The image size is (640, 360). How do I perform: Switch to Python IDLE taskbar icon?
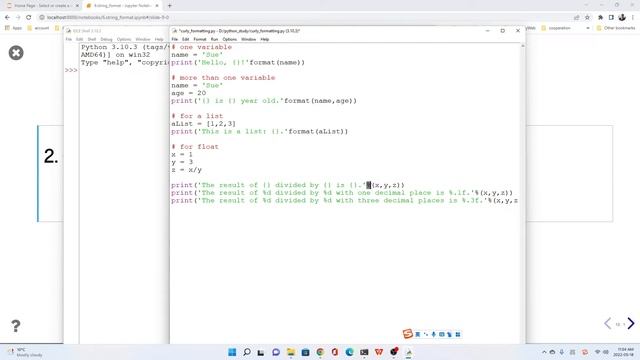tap(409, 352)
